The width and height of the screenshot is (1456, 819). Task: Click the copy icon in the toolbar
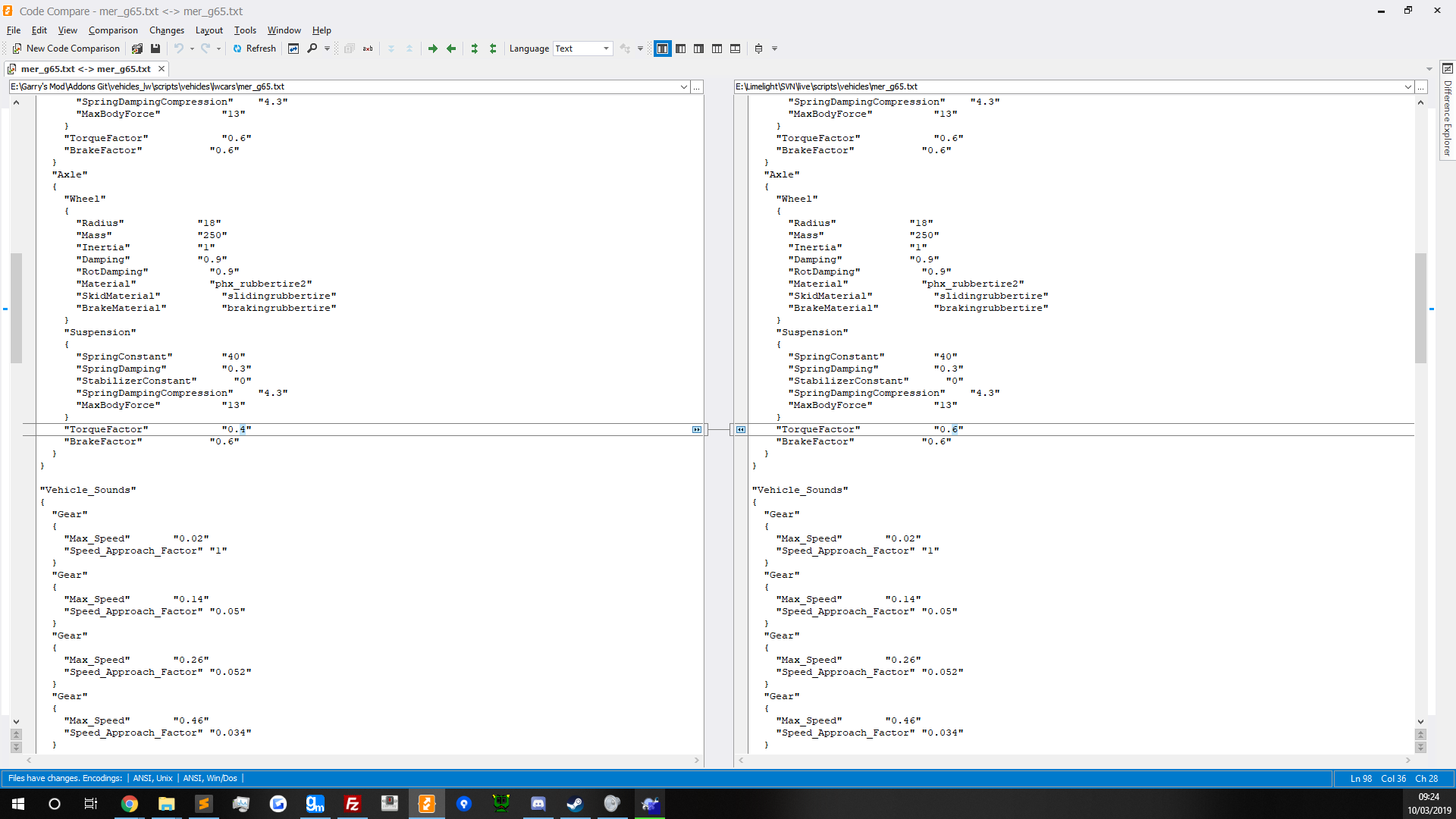point(350,49)
